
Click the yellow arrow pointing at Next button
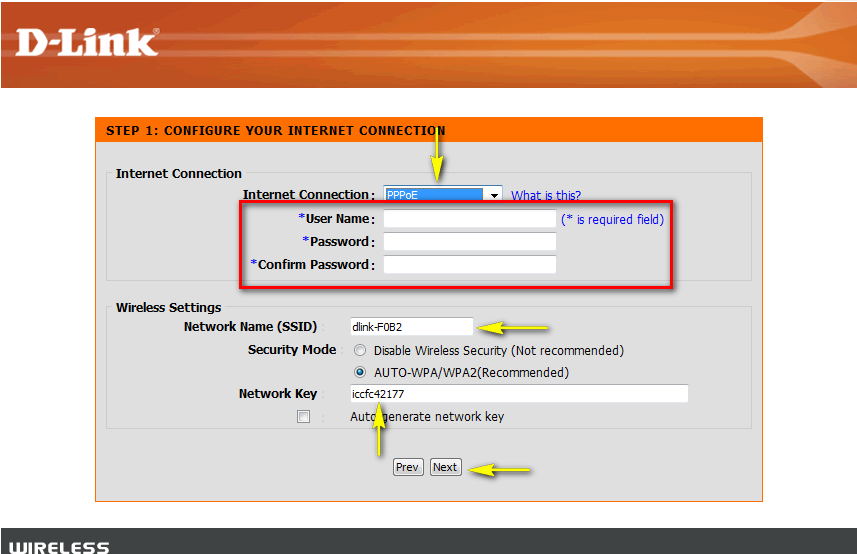pyautogui.click(x=499, y=470)
